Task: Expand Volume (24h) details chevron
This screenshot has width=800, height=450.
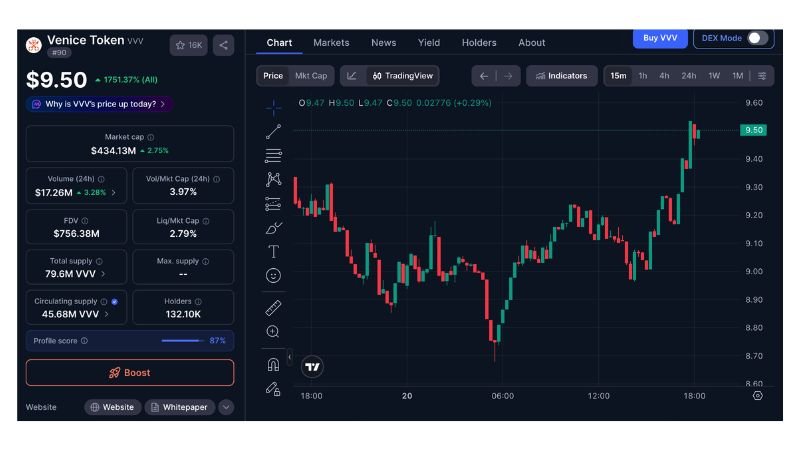Action: 113,193
